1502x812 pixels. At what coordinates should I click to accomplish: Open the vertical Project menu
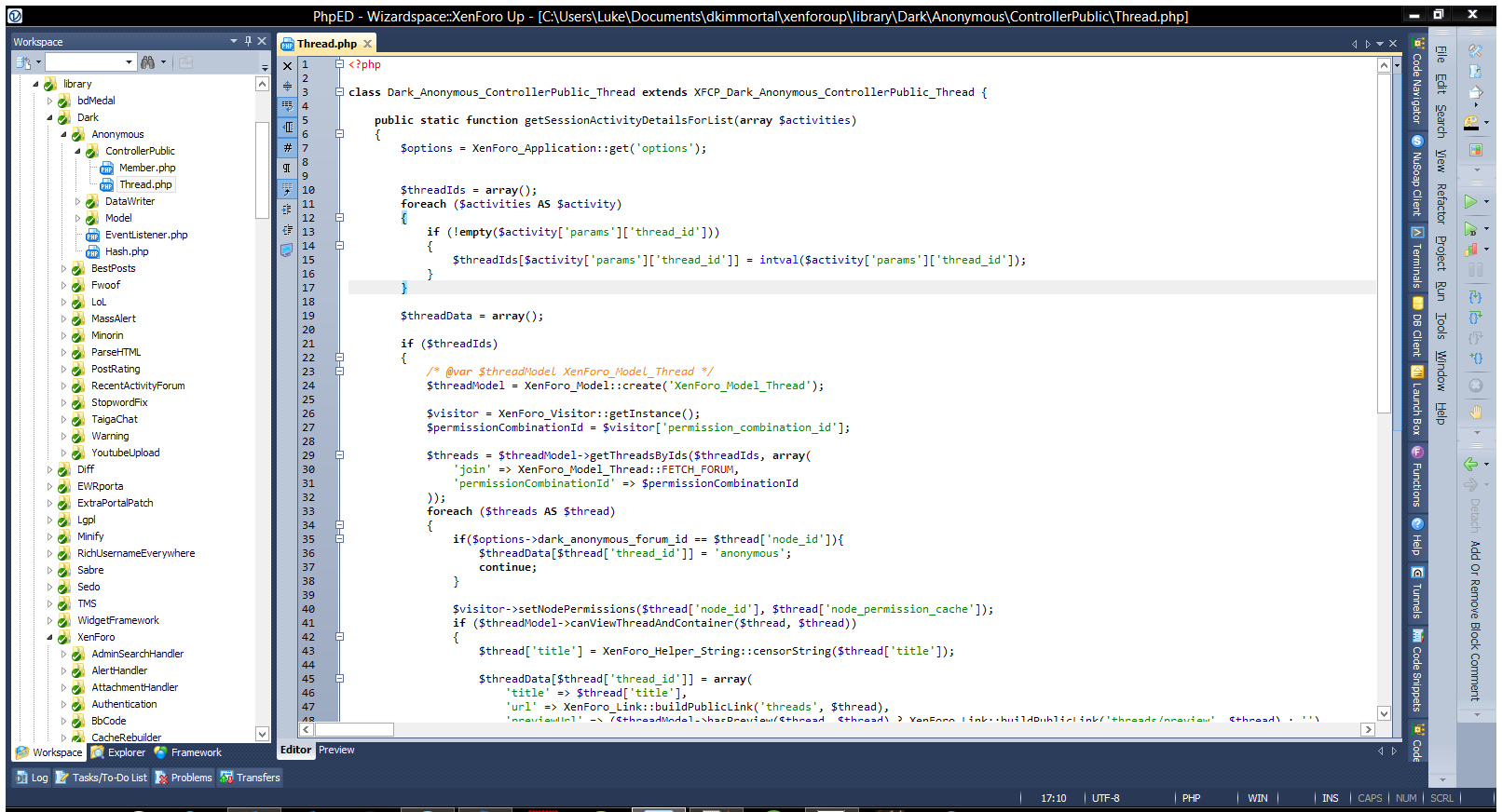point(1441,253)
